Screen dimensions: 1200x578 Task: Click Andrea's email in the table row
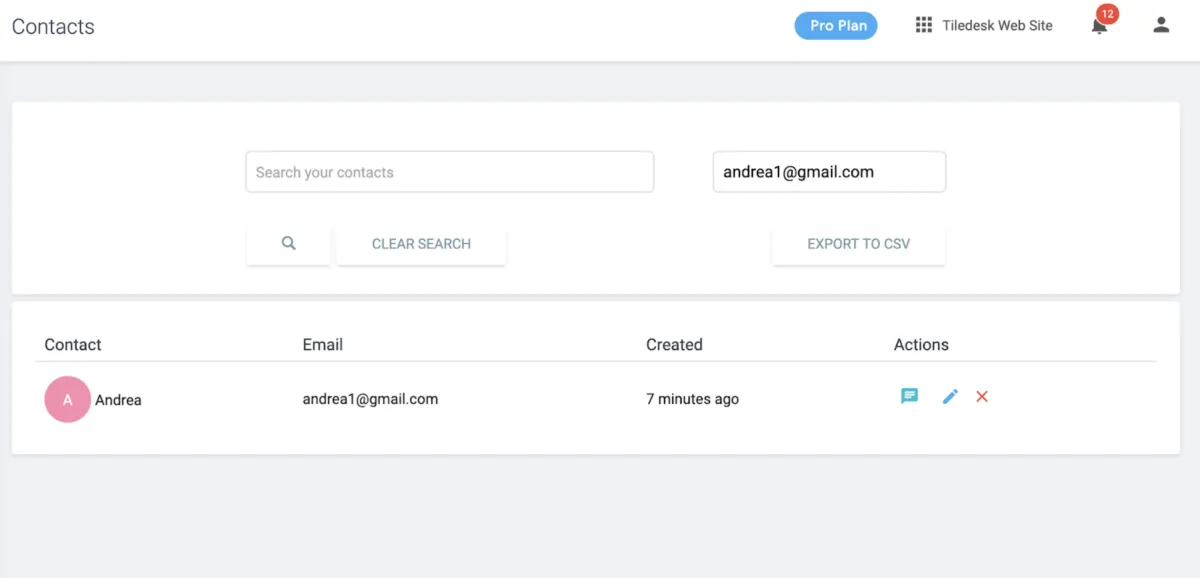370,399
